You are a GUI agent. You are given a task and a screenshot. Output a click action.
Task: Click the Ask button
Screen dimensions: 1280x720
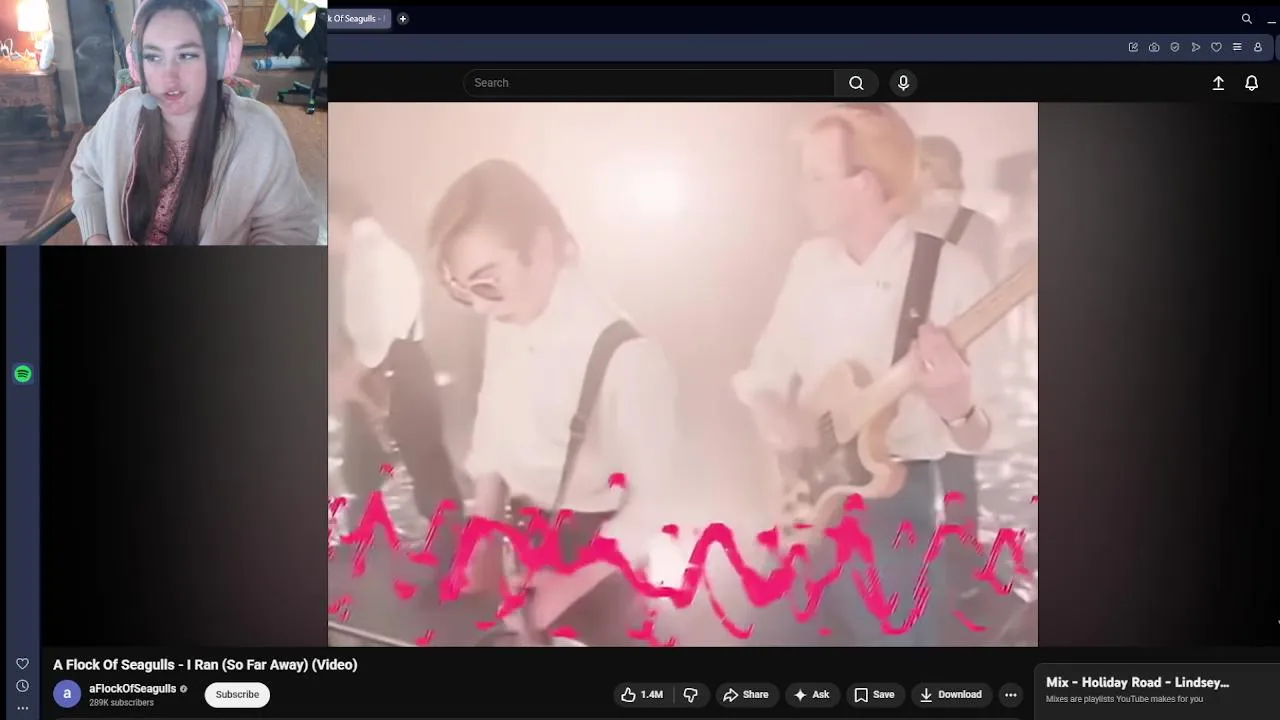point(811,695)
